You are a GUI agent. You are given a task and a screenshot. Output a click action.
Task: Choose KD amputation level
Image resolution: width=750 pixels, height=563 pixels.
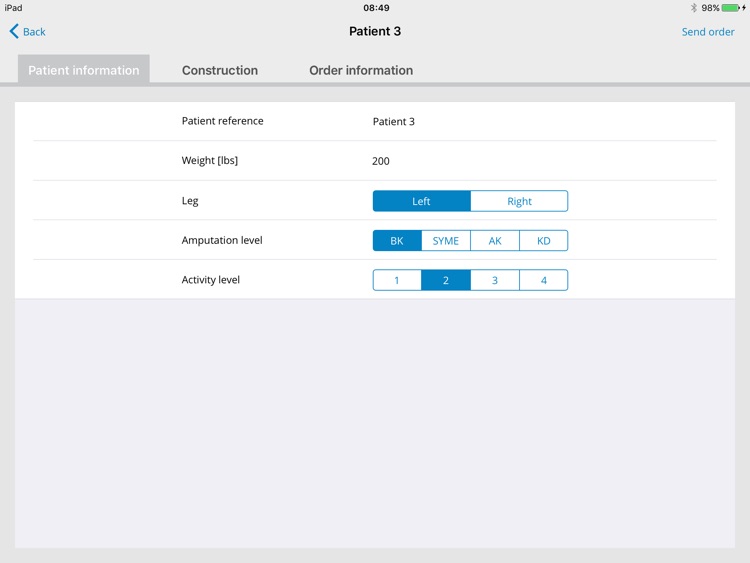[544, 241]
